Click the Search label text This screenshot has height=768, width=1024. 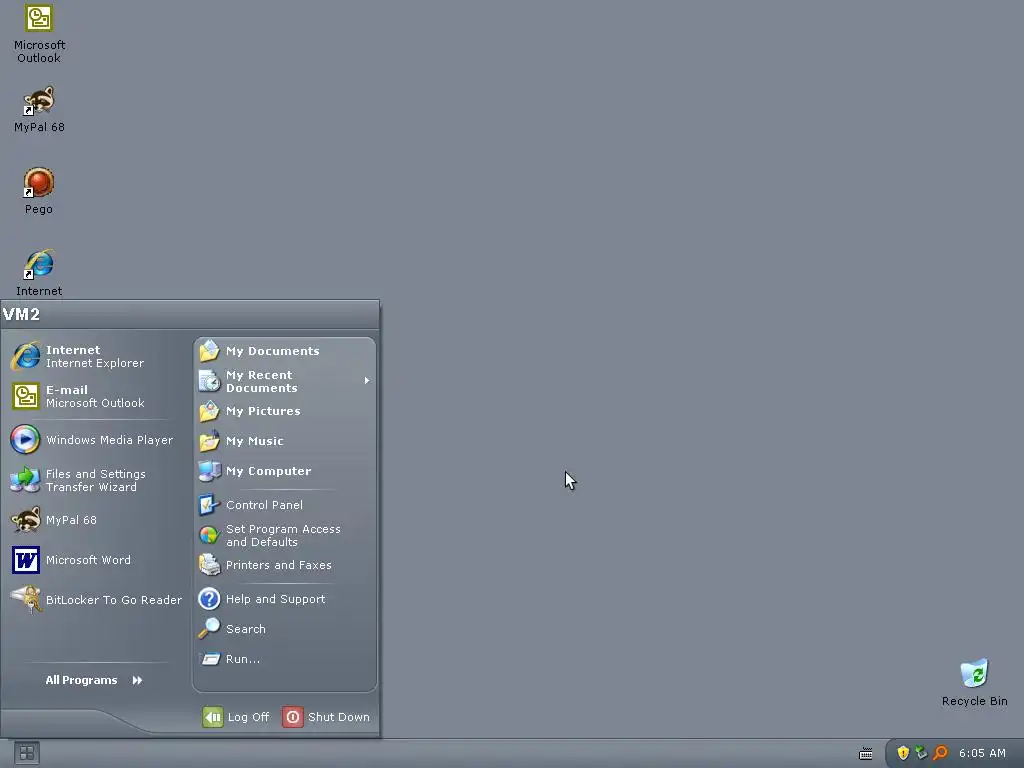tap(246, 630)
